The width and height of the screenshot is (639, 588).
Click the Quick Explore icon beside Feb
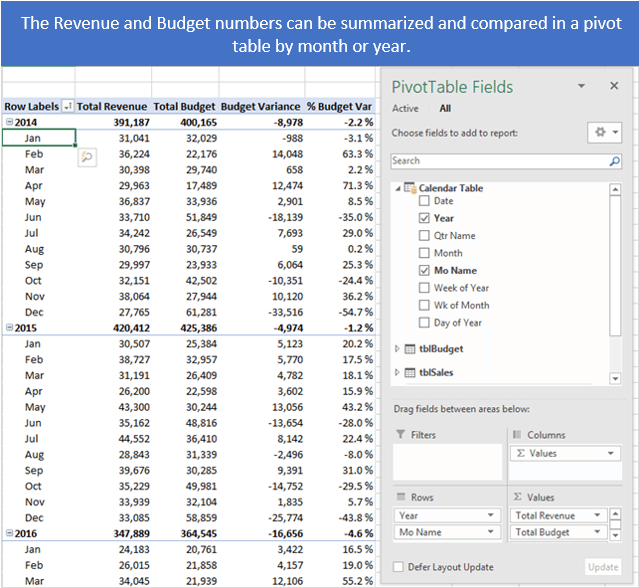85,155
